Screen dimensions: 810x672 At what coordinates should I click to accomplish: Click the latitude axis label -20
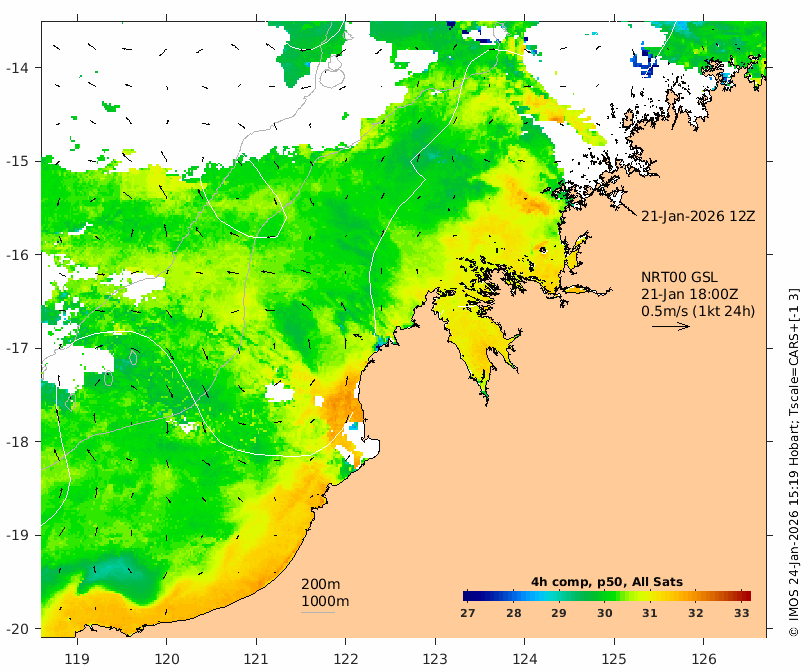17,629
